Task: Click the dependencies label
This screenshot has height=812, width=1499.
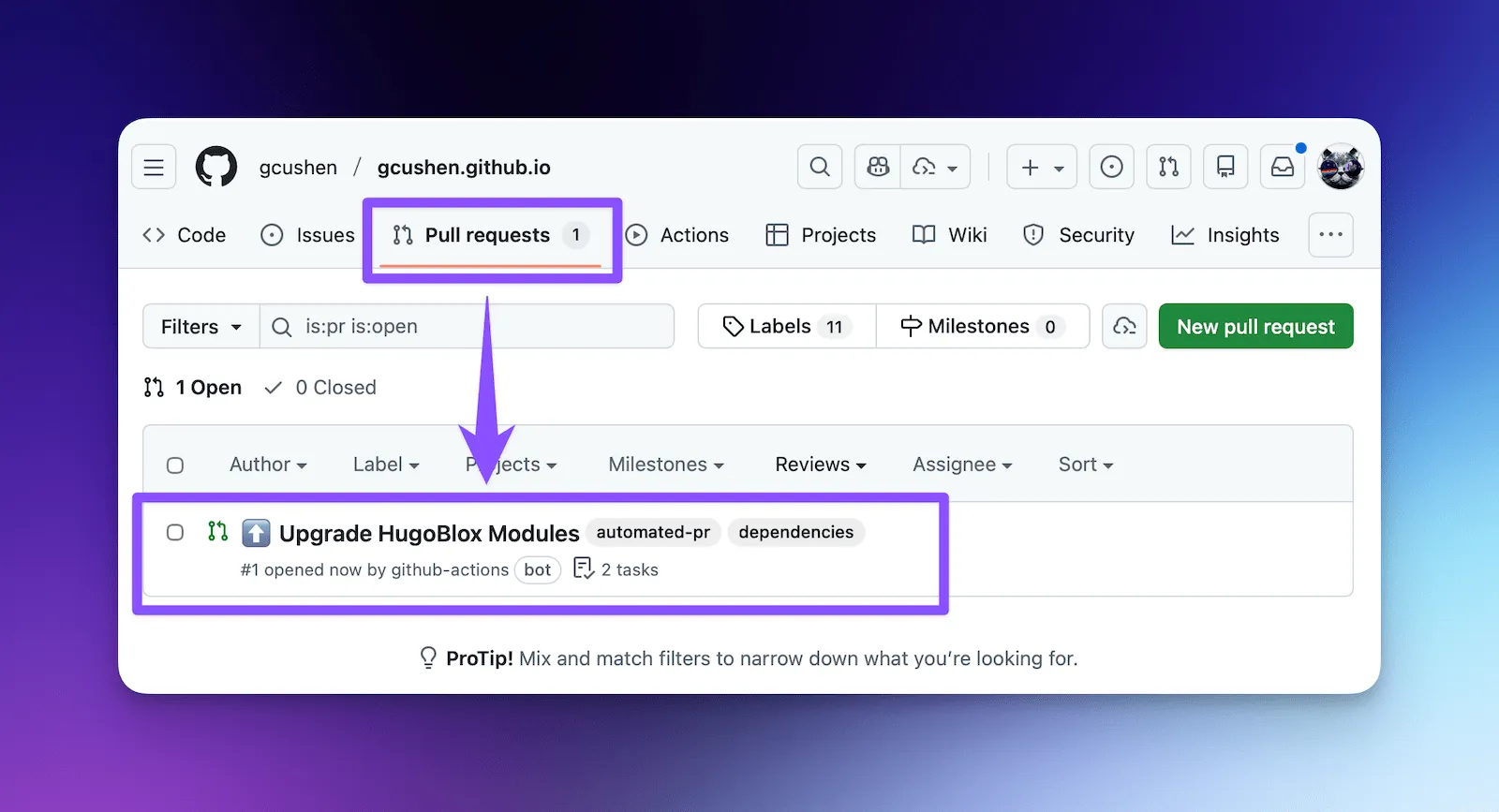Action: click(x=796, y=532)
